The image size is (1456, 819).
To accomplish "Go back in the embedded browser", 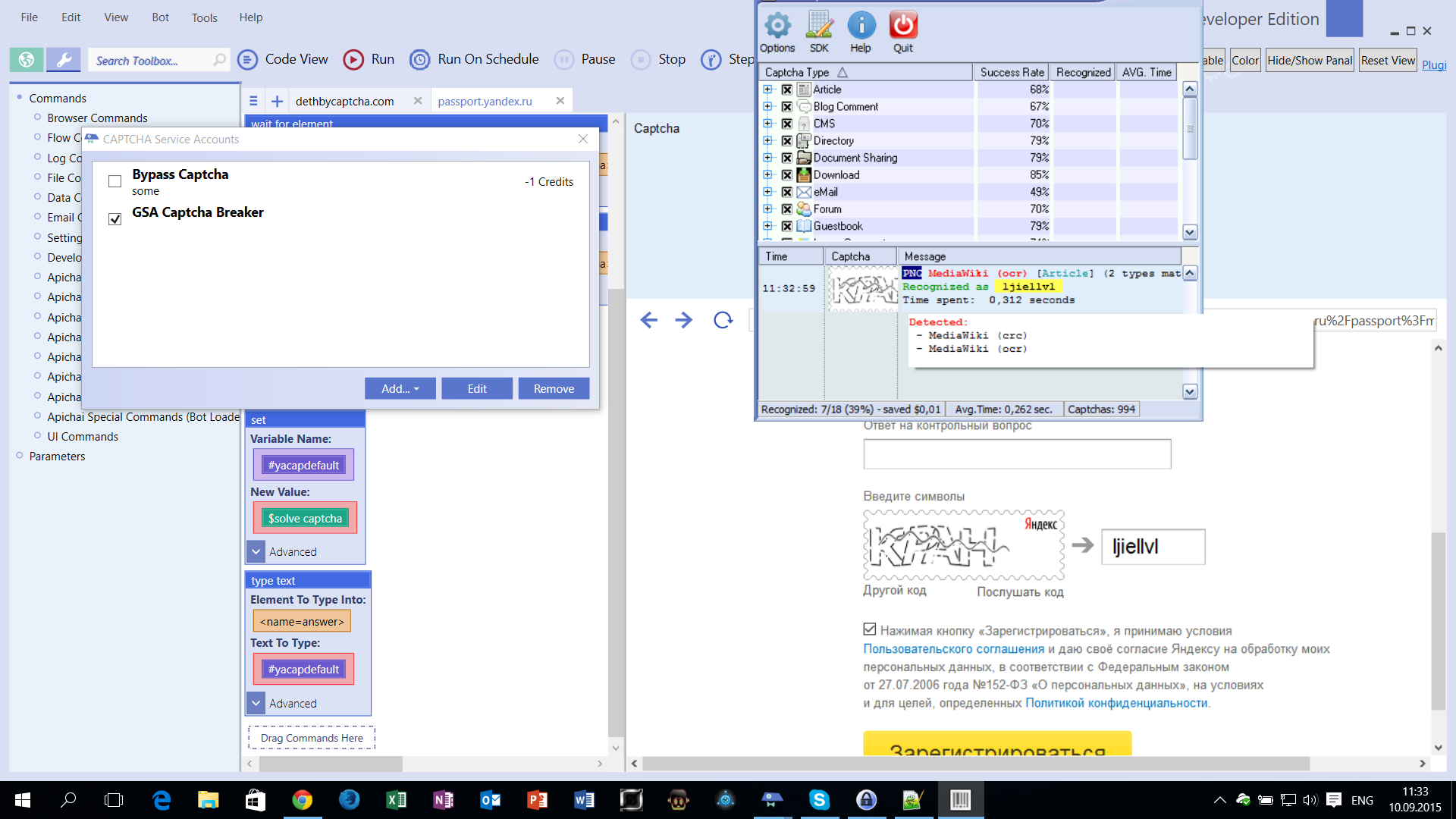I will (648, 320).
